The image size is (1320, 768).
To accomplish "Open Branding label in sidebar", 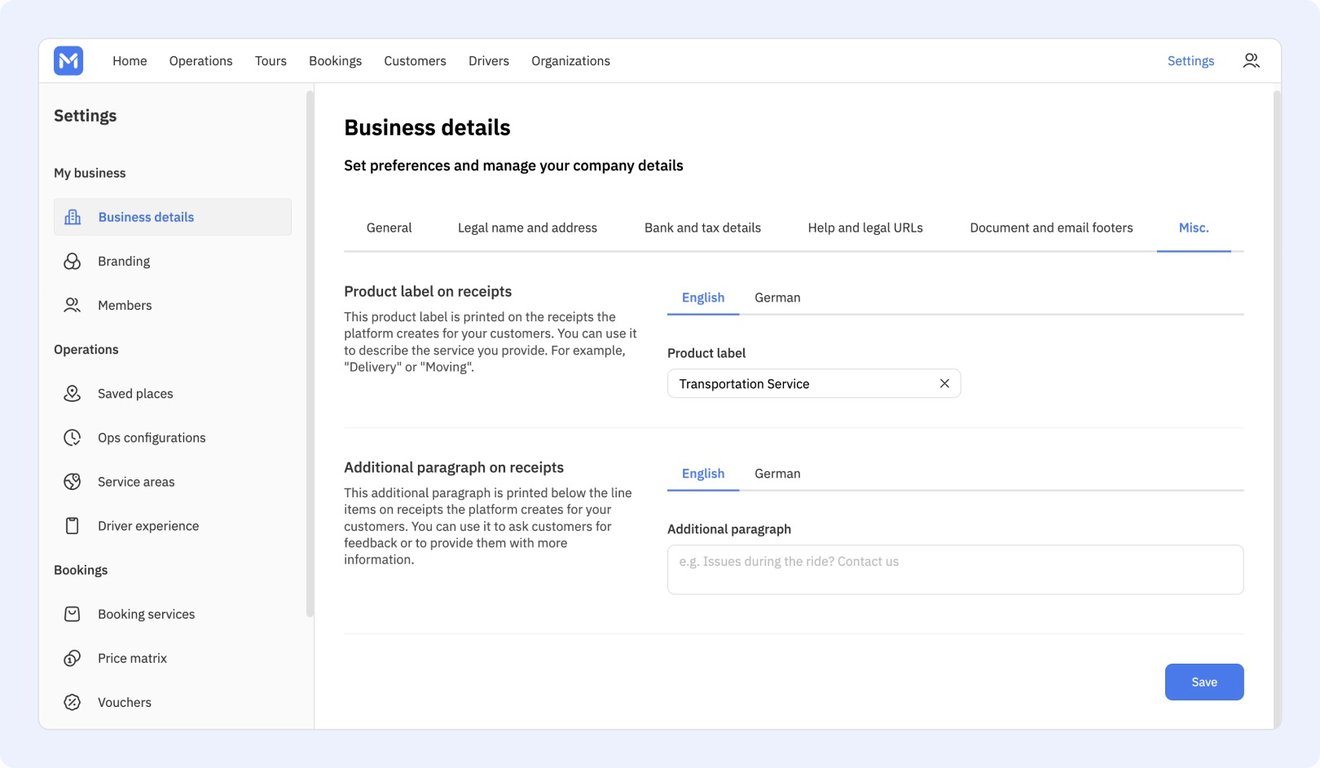I will [x=124, y=261].
